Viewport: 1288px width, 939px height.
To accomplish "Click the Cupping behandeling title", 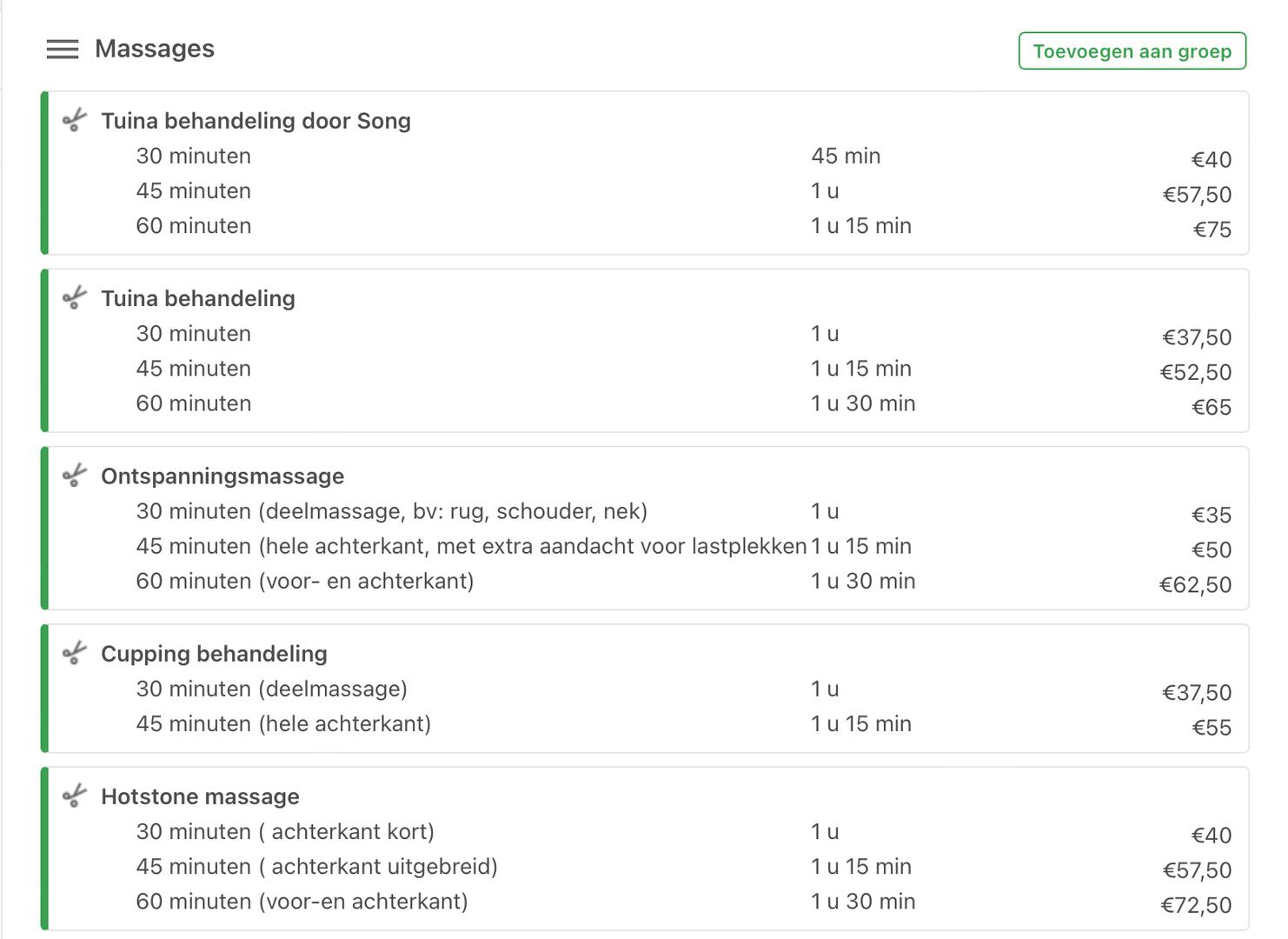I will (x=214, y=654).
